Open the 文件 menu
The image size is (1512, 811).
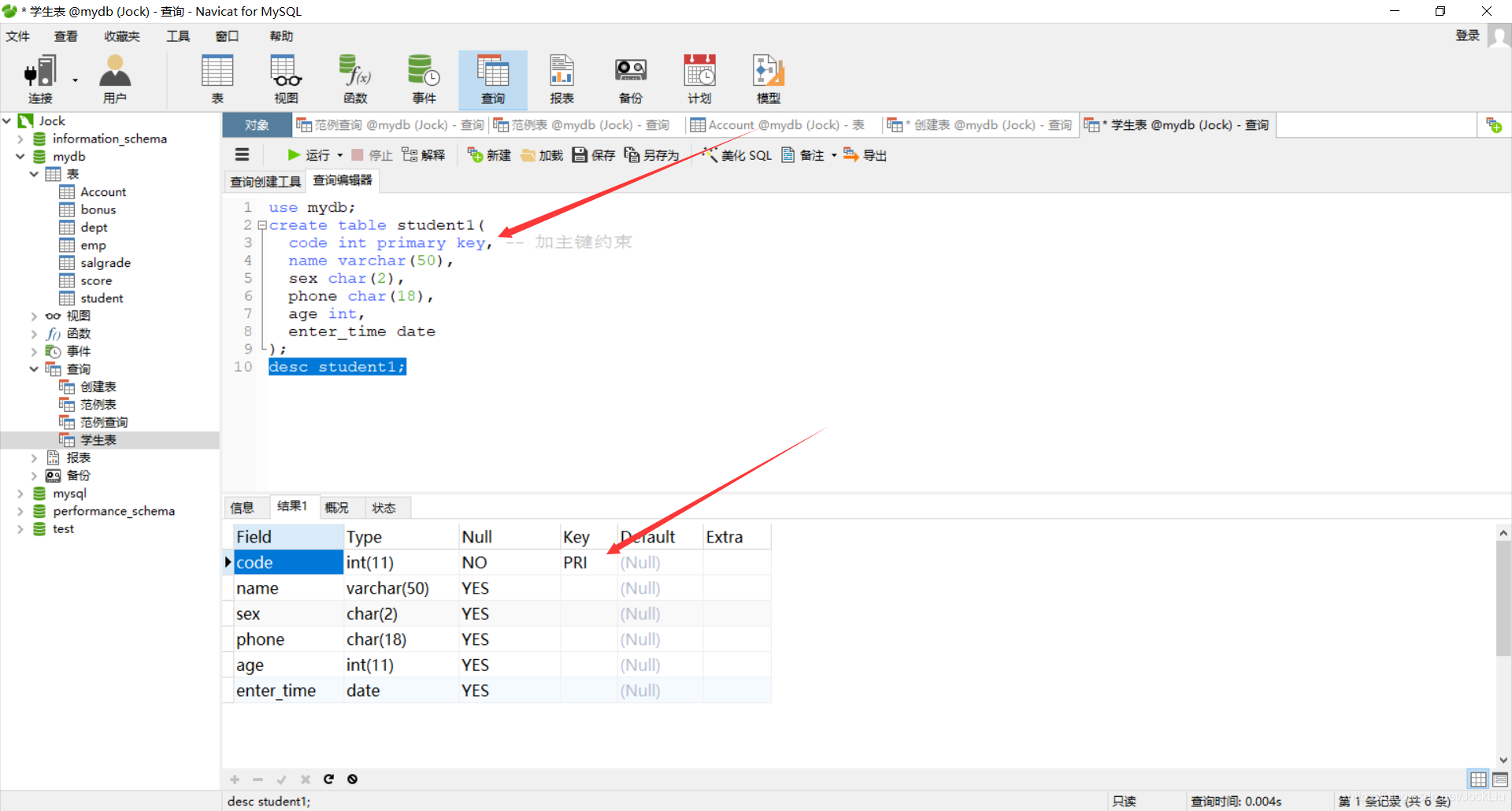coord(17,36)
